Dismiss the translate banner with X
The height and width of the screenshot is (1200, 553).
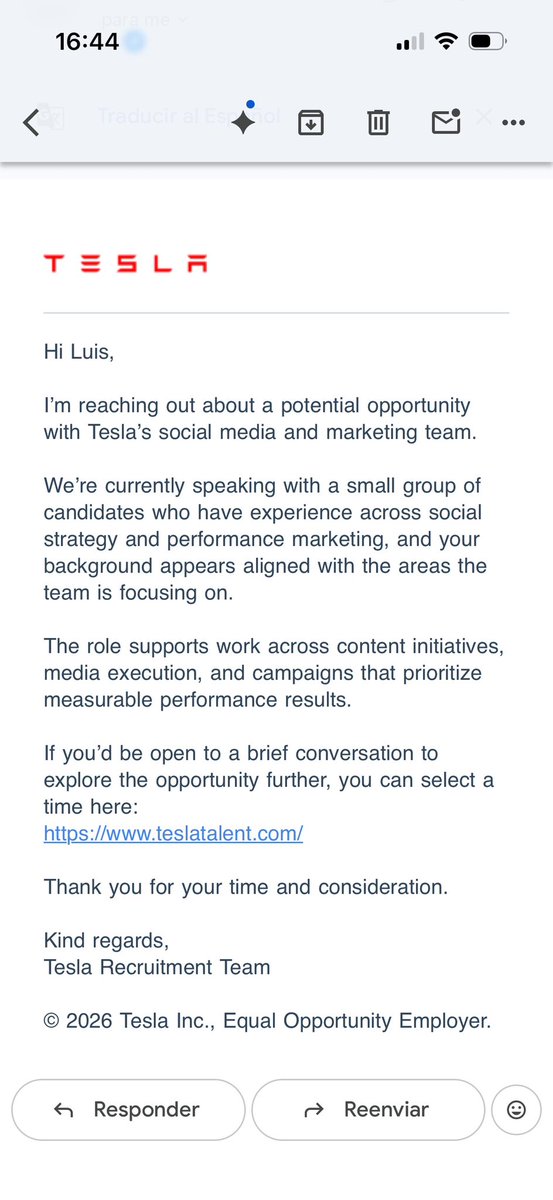[x=483, y=117]
